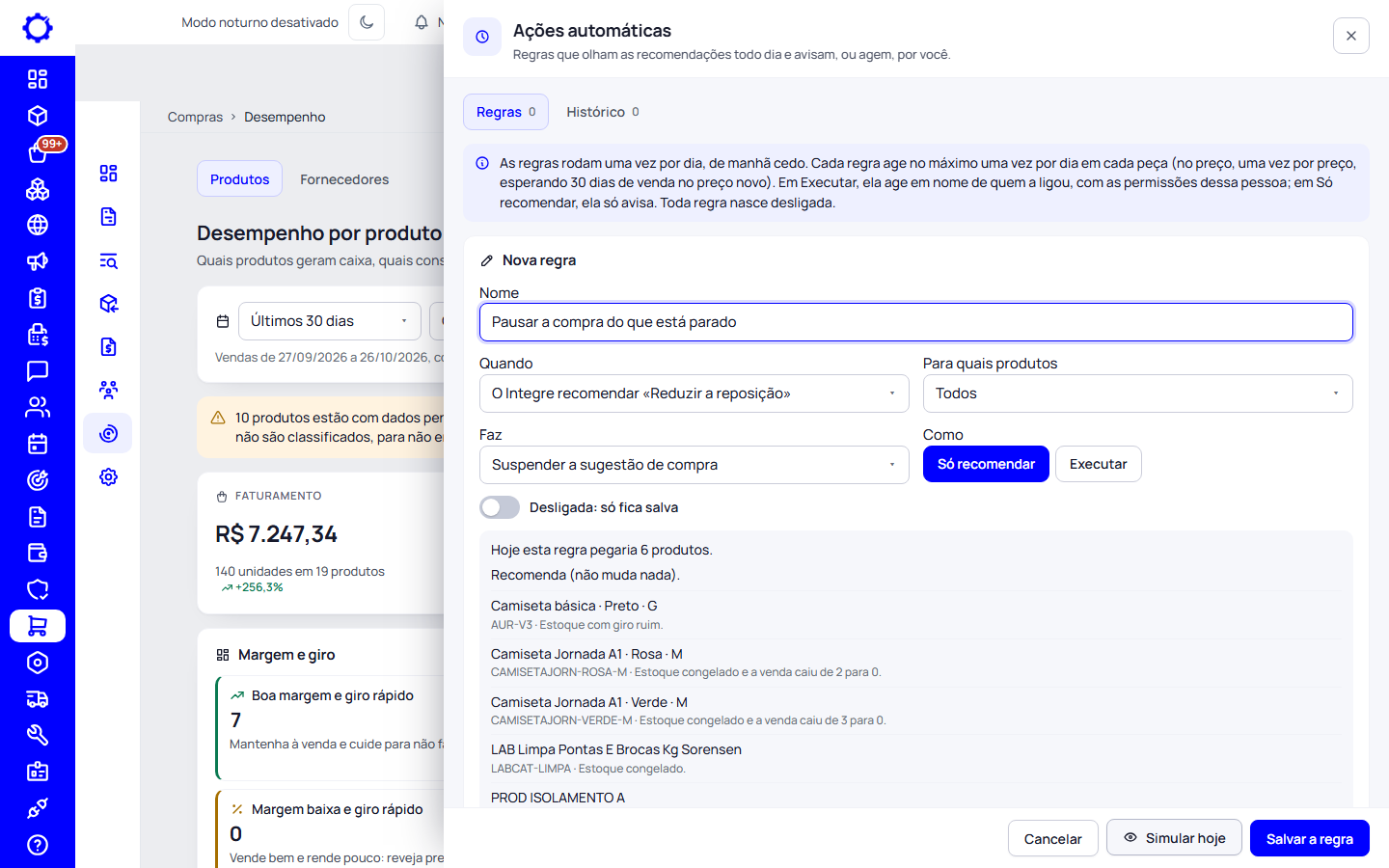Viewport: 1389px width, 868px height.
Task: Save with the 'Salvar a regra' button
Action: [1309, 839]
